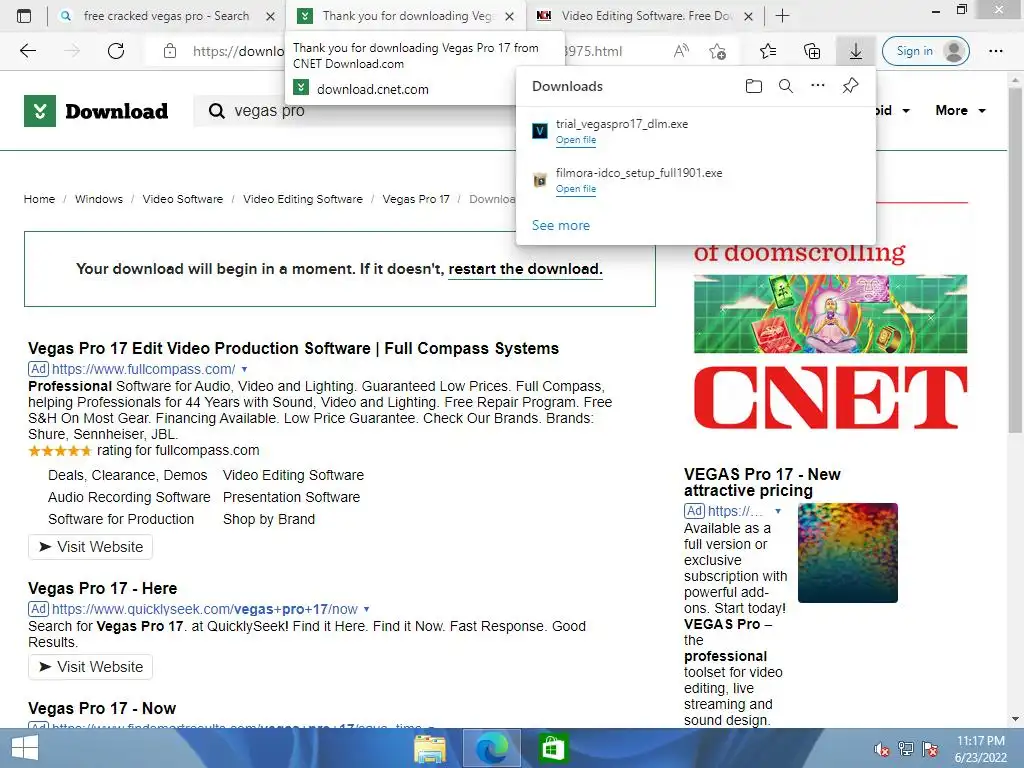1024x768 pixels.
Task: Click the browser Back arrow
Action: [28, 51]
